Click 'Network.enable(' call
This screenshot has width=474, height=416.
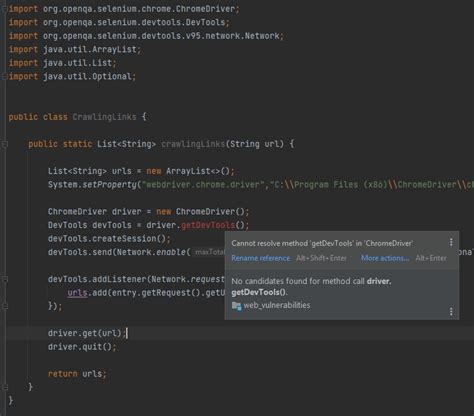click(x=153, y=252)
